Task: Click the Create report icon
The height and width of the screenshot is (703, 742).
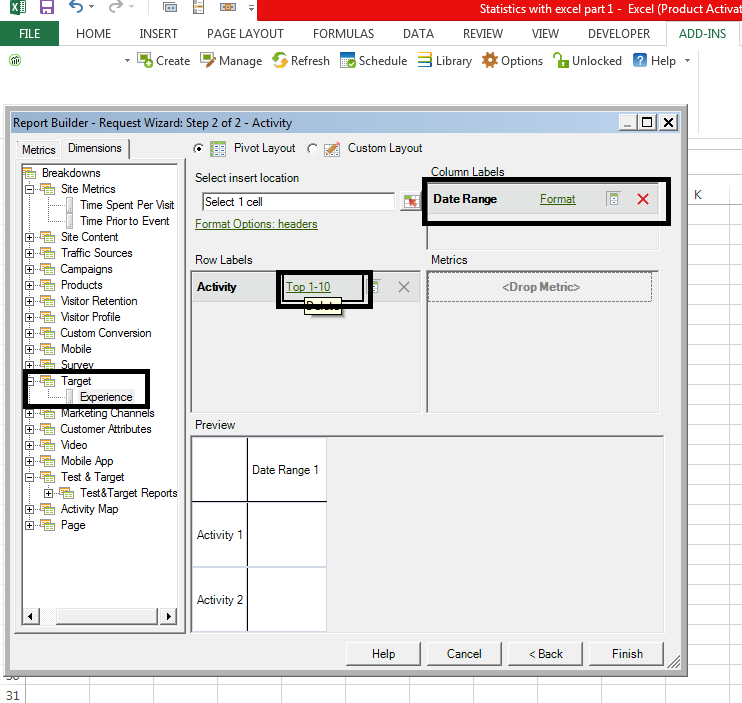Action: tap(146, 61)
